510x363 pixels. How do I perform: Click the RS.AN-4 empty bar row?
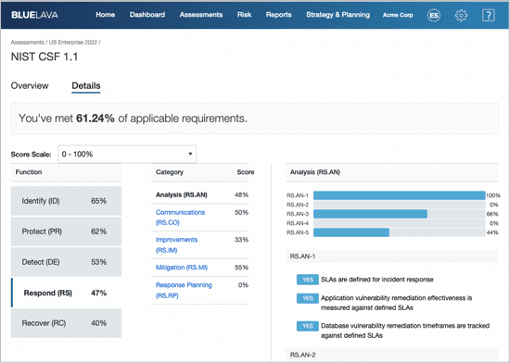(x=399, y=223)
